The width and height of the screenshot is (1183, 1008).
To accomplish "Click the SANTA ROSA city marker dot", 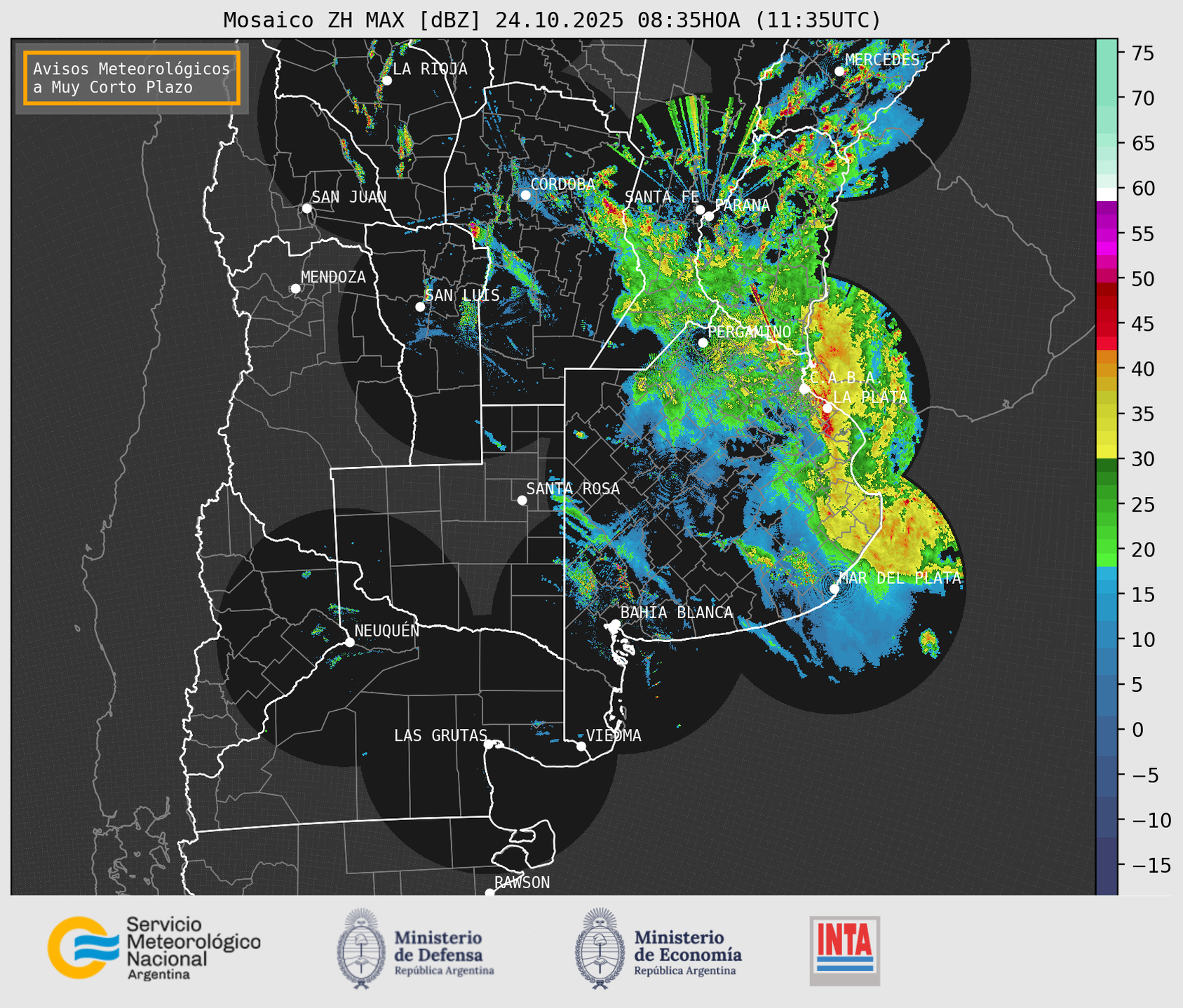I will click(522, 500).
